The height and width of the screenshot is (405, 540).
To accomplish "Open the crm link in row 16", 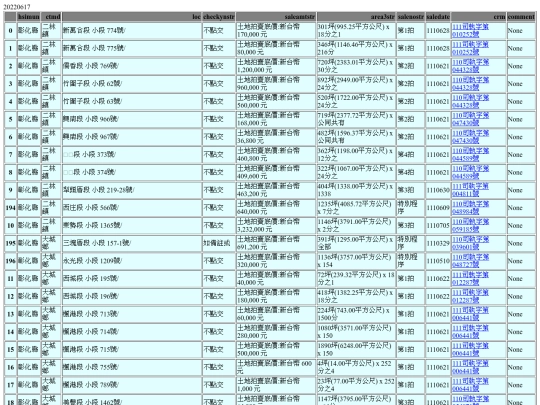I will 470,367.
